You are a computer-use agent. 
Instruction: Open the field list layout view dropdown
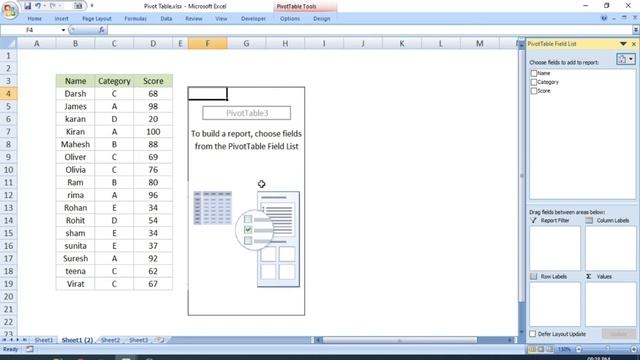[x=626, y=59]
